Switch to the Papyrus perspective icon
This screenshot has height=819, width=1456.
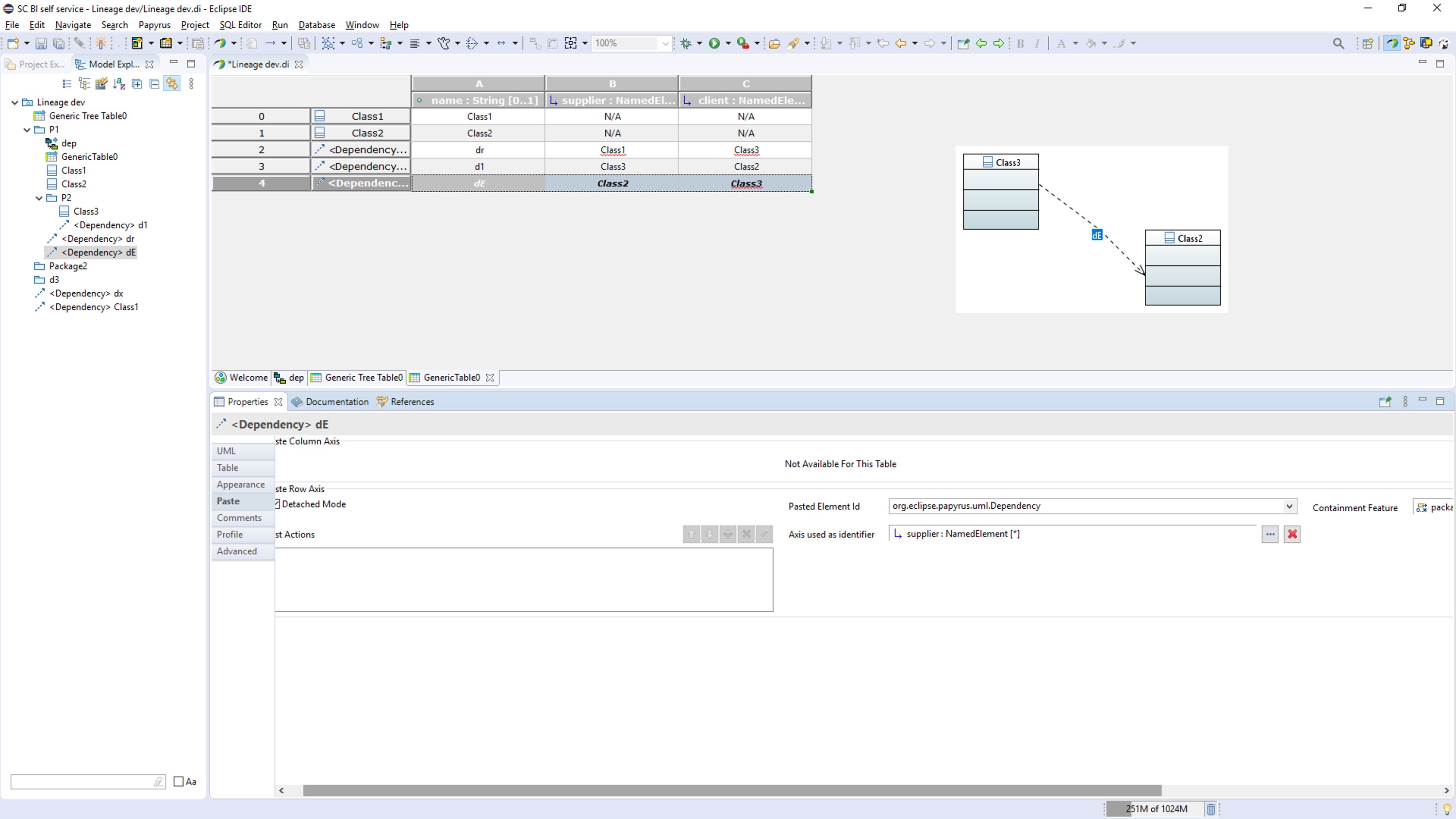(1391, 43)
